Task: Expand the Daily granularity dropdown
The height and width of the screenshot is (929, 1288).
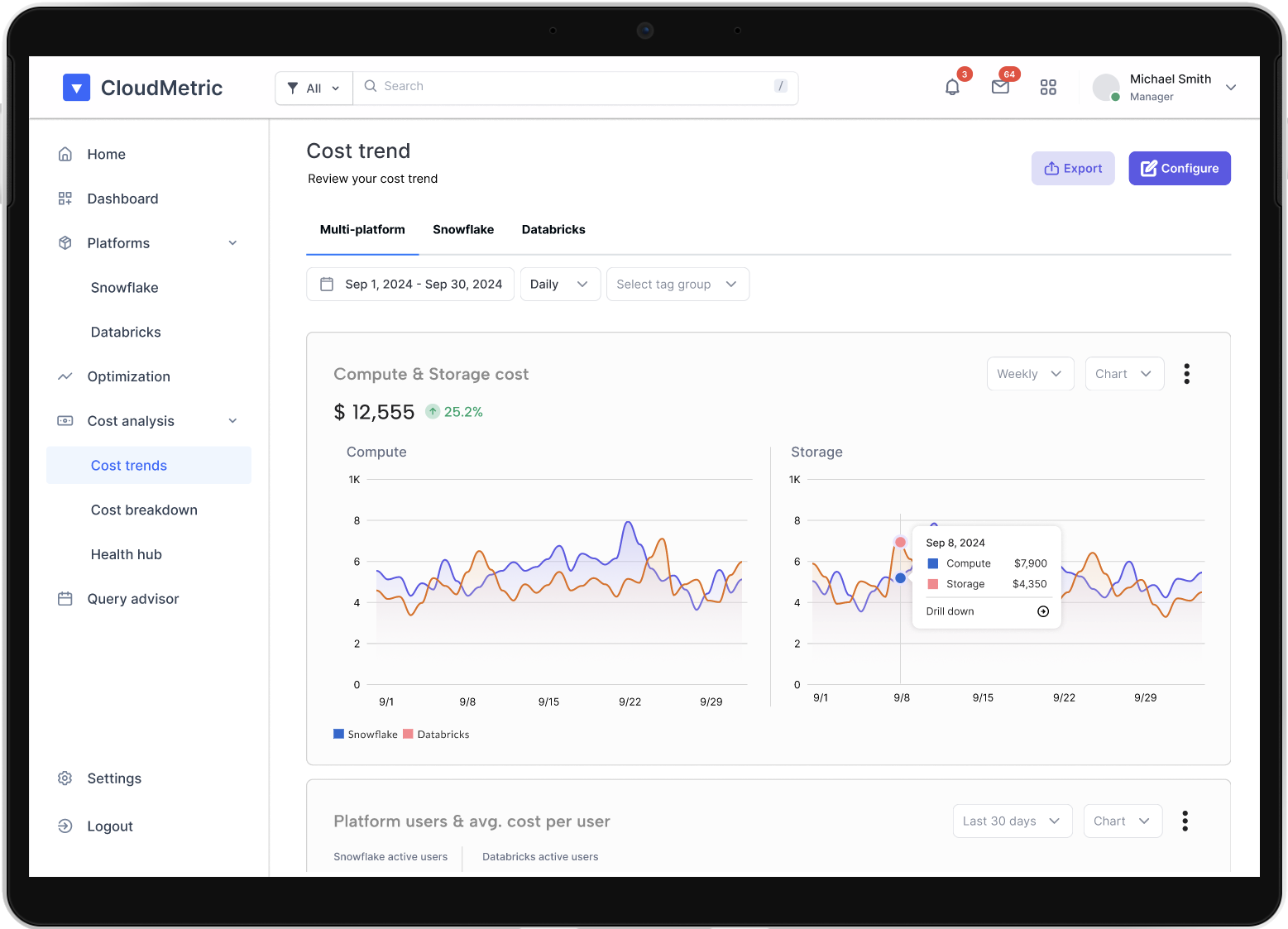Action: click(x=560, y=284)
